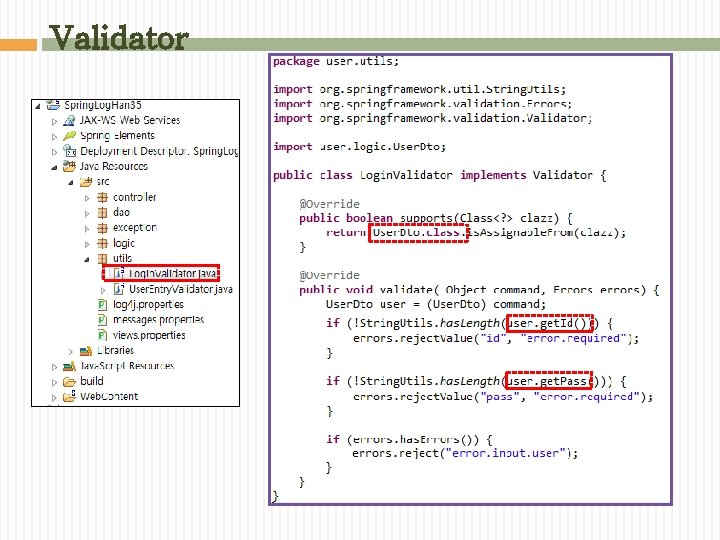Click UserDto.class in the return statement
Screen dimensions: 720x540
point(418,233)
